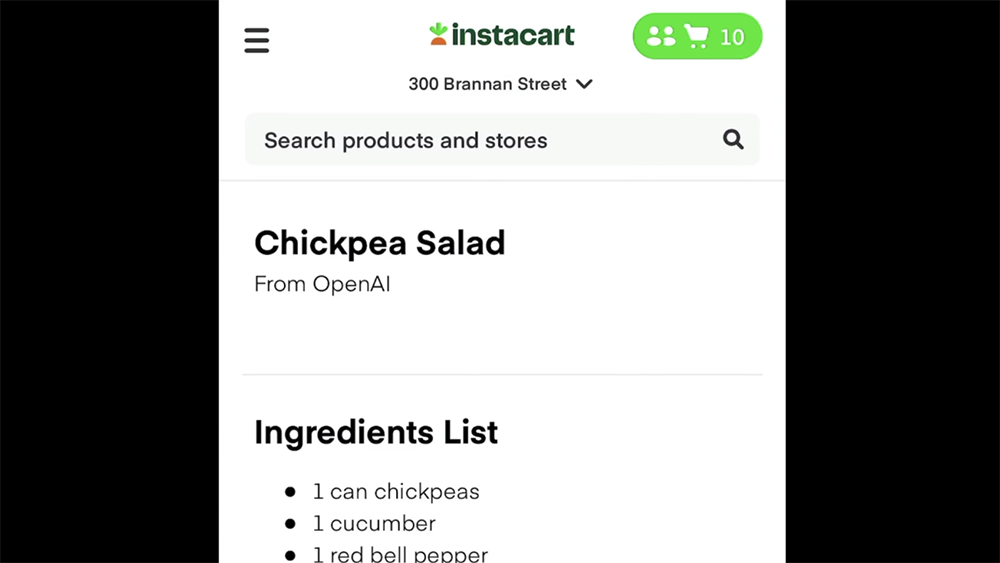Select the 1 red bell pepper ingredient
Viewport: 1000px width, 563px height.
(x=400, y=553)
